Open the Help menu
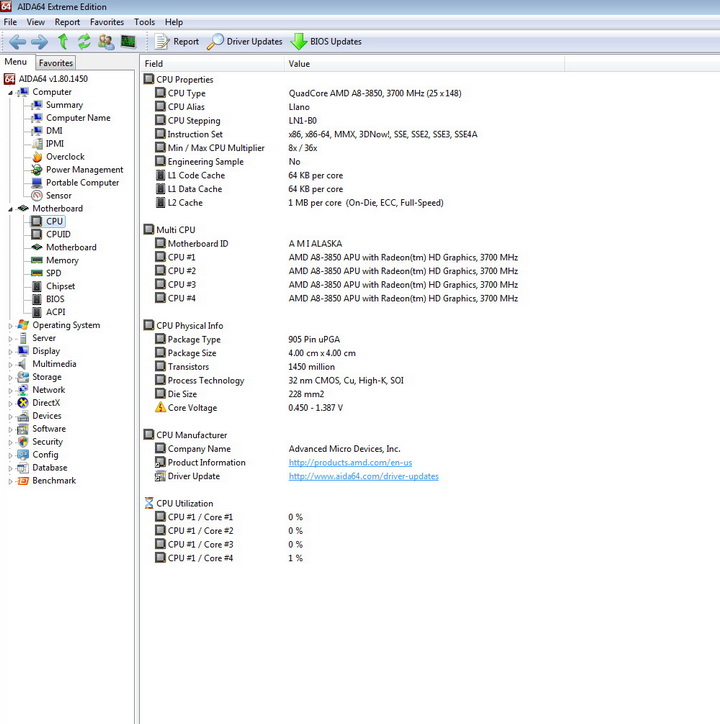The height and width of the screenshot is (724, 720). click(x=174, y=22)
